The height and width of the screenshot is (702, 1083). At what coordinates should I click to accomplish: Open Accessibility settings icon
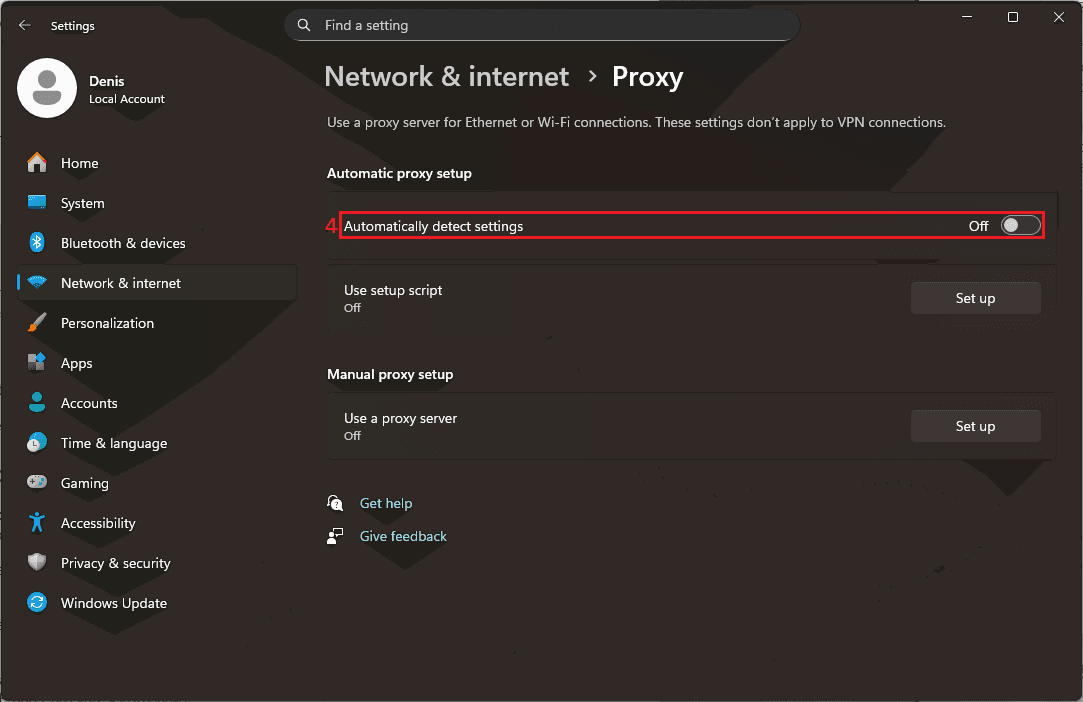pos(37,523)
